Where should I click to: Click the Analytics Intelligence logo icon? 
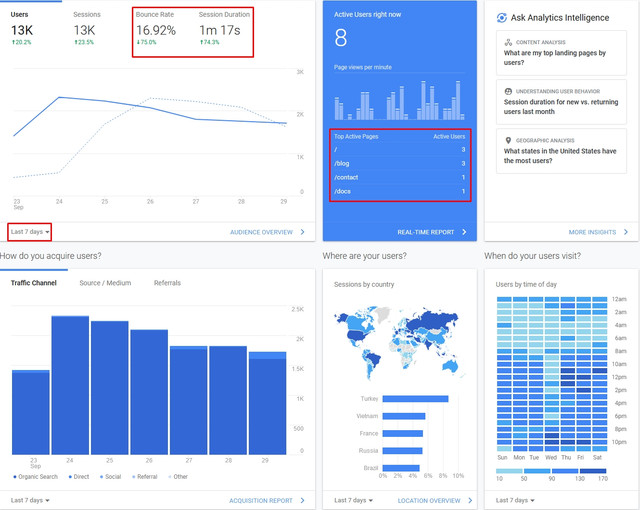pos(502,18)
